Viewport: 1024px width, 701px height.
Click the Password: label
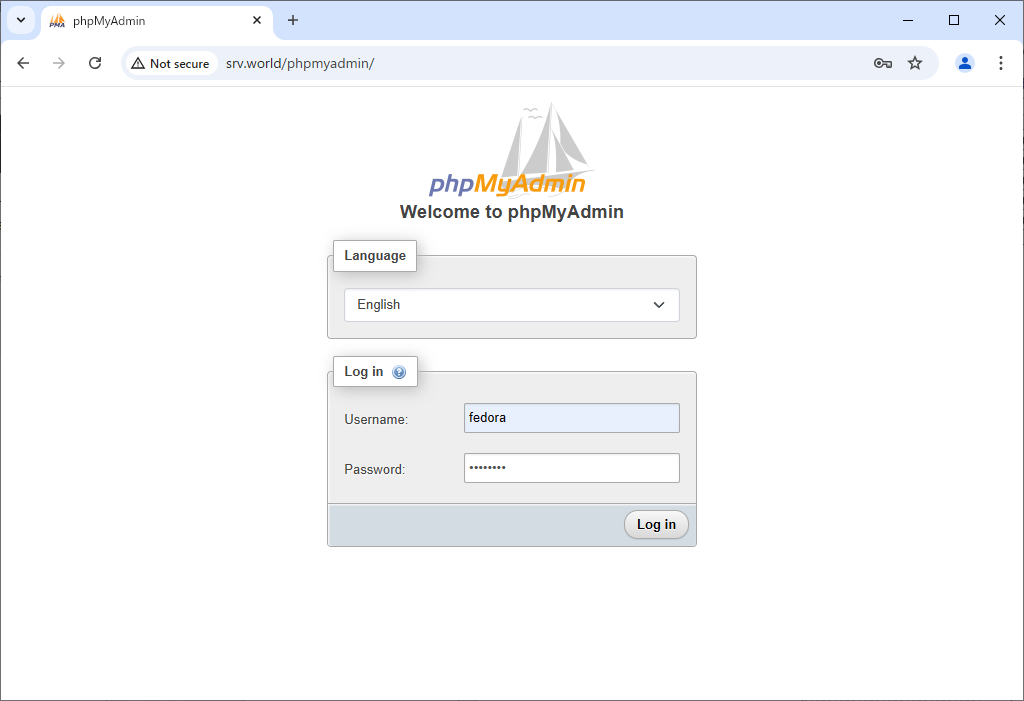pyautogui.click(x=375, y=470)
